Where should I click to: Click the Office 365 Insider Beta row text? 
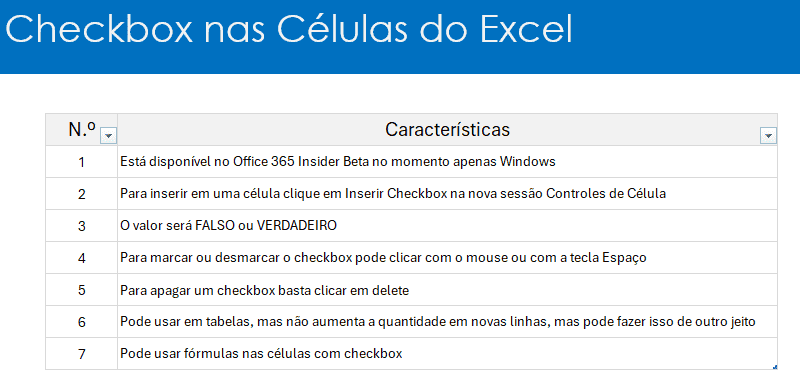pyautogui.click(x=338, y=162)
